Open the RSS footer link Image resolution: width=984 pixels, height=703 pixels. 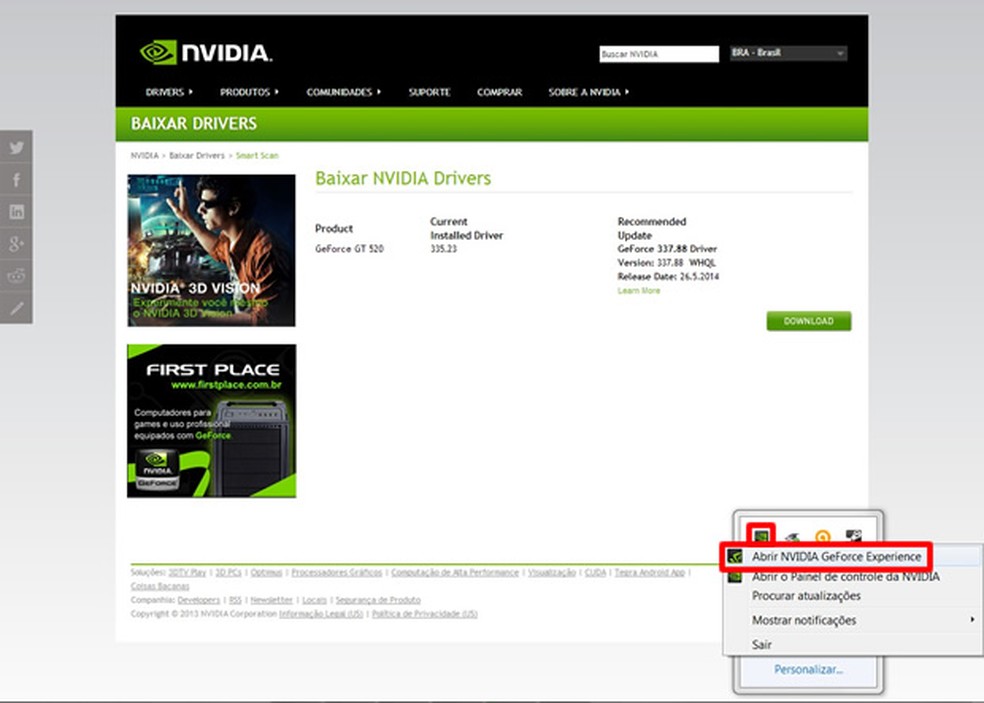[x=235, y=600]
